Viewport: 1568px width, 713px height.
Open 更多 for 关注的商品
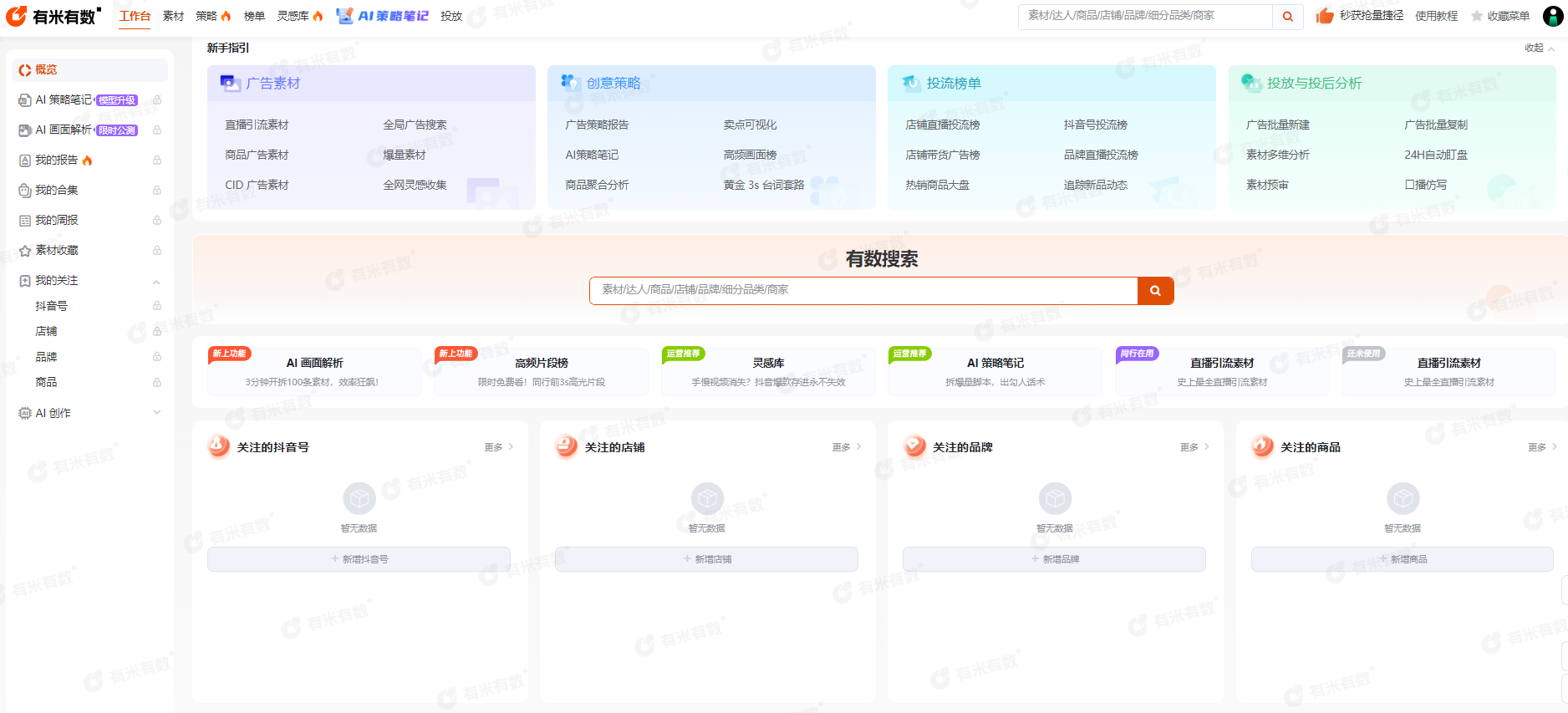click(1542, 447)
